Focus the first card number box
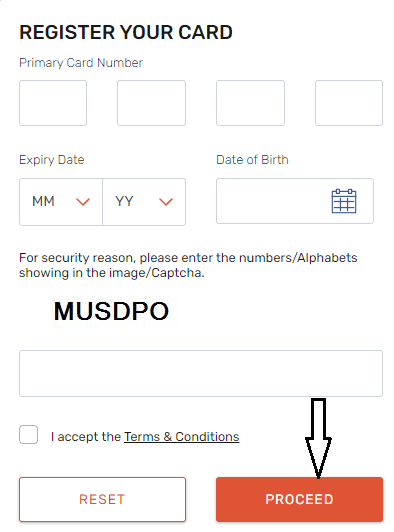 click(x=53, y=103)
